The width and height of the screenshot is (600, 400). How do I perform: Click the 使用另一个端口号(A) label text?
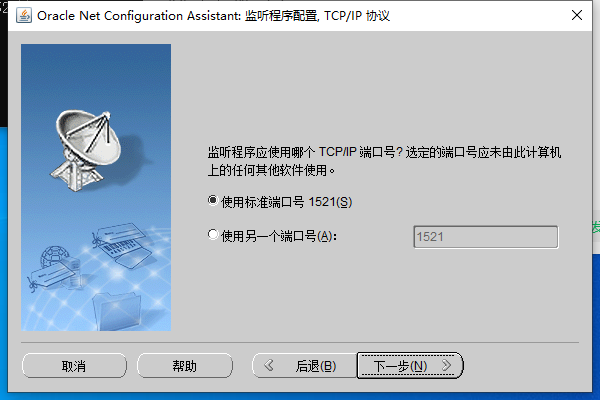coord(279,236)
